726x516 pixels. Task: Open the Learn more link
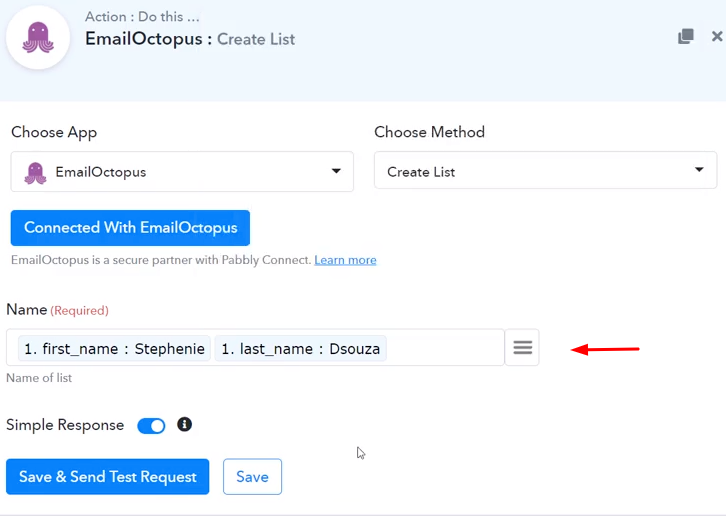click(345, 260)
